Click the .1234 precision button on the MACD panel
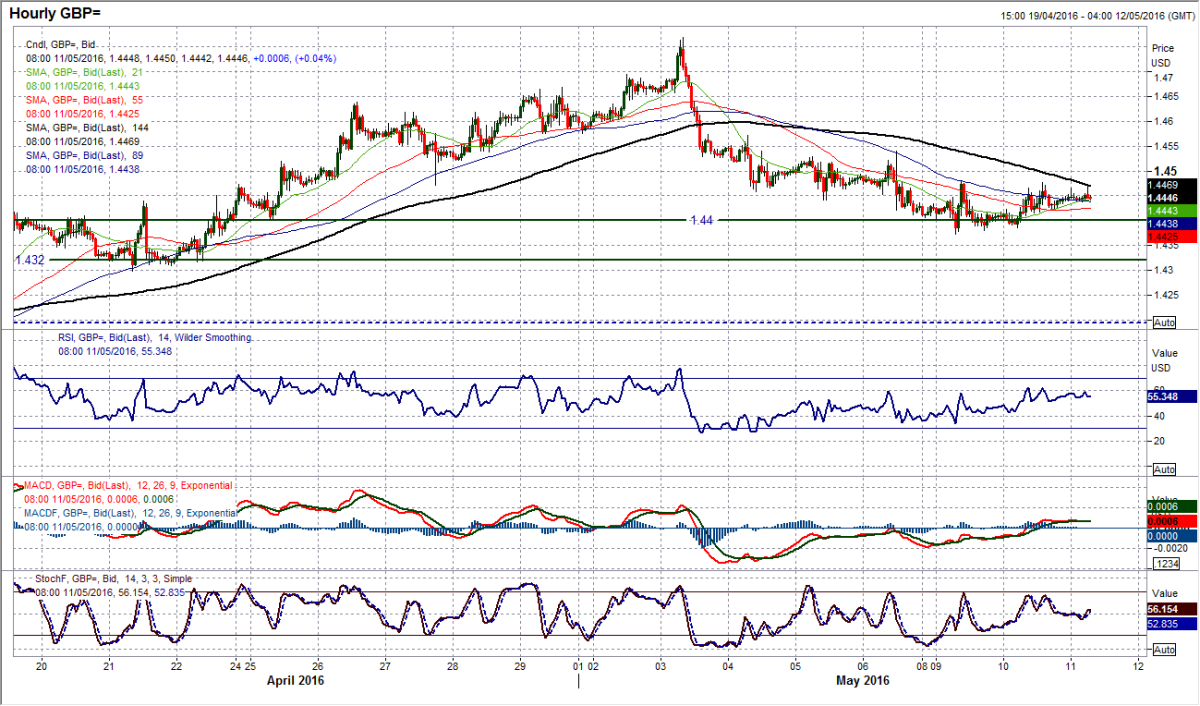The image size is (1200, 706). (x=1164, y=565)
